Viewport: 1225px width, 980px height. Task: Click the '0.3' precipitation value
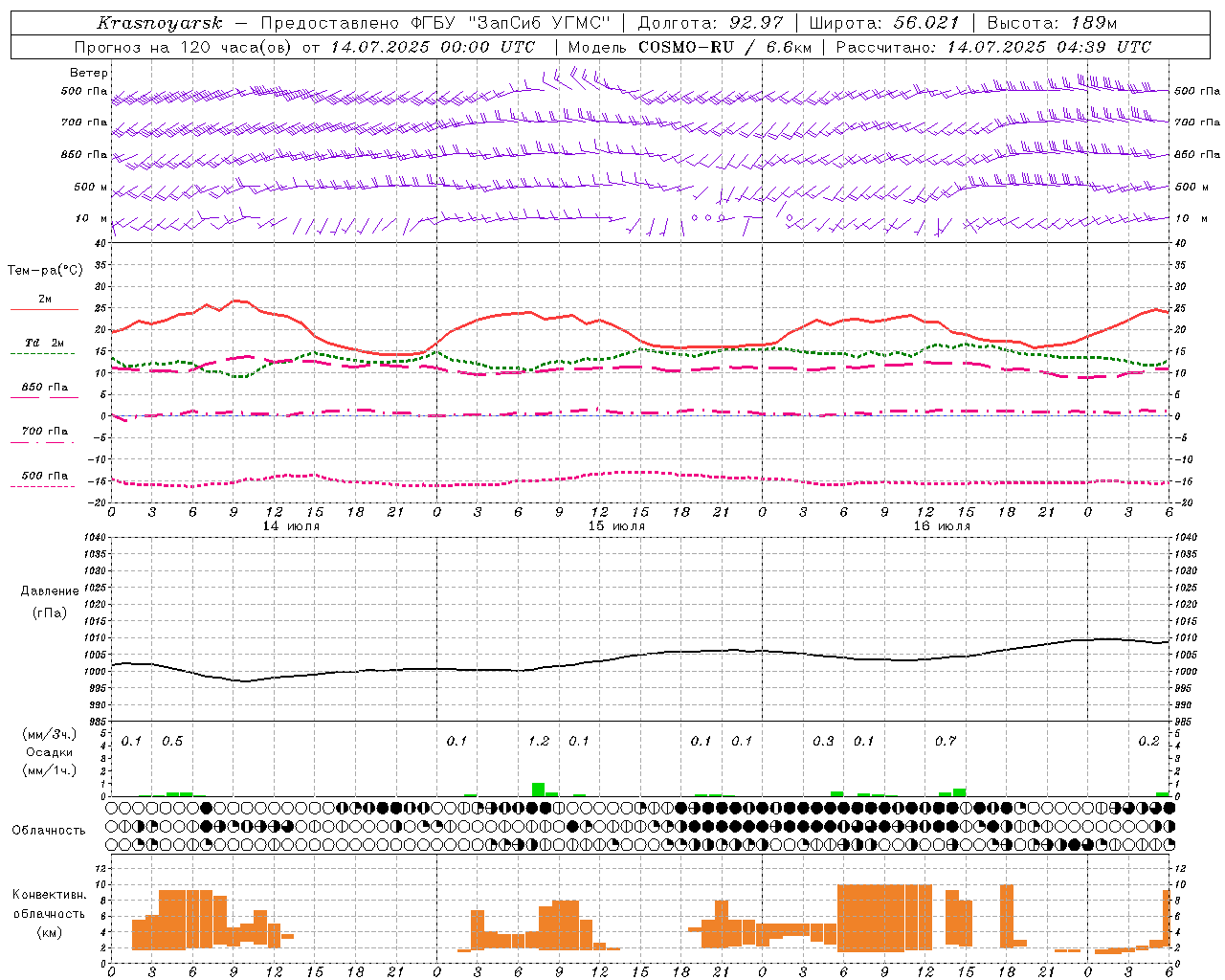[x=823, y=742]
